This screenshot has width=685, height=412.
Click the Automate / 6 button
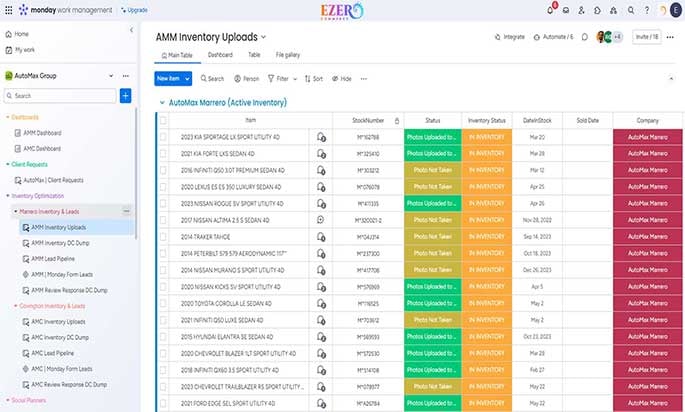553,37
